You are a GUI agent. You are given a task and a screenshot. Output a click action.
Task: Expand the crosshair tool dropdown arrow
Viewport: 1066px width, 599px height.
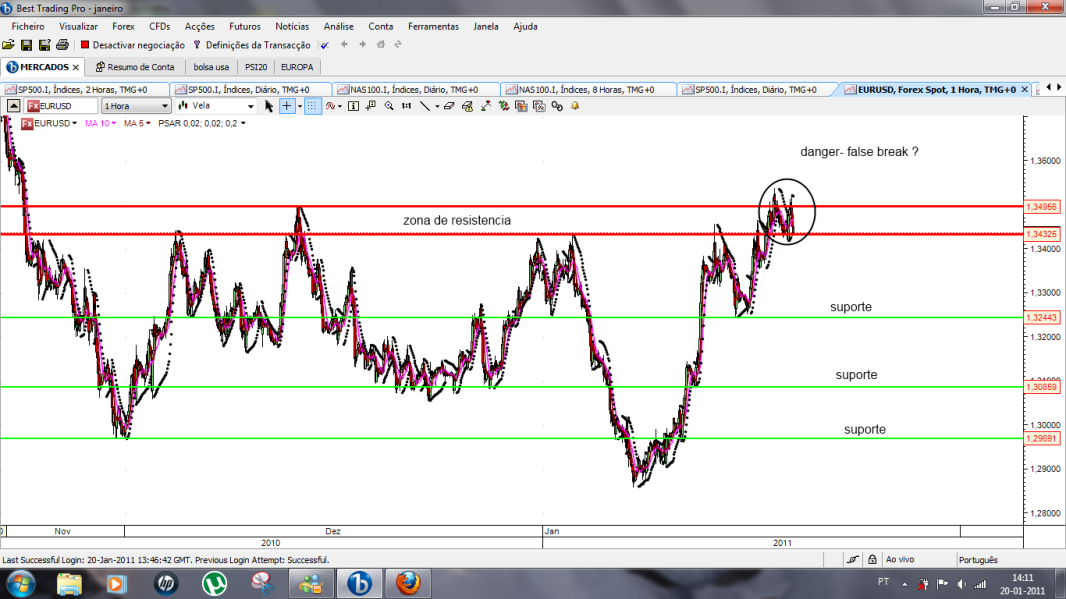(300, 106)
